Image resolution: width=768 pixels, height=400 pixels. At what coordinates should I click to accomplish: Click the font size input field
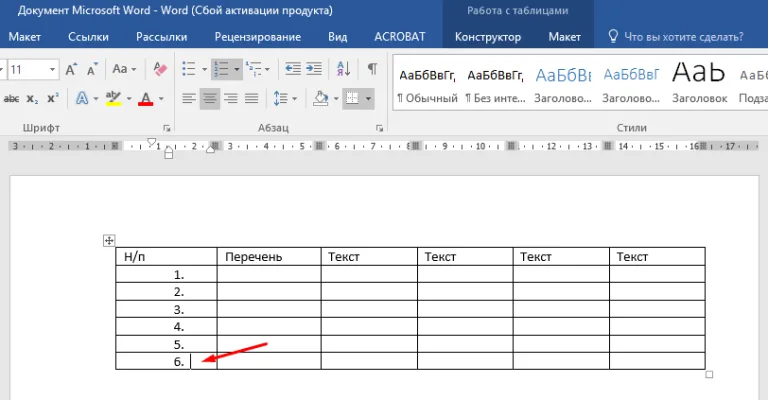27,70
